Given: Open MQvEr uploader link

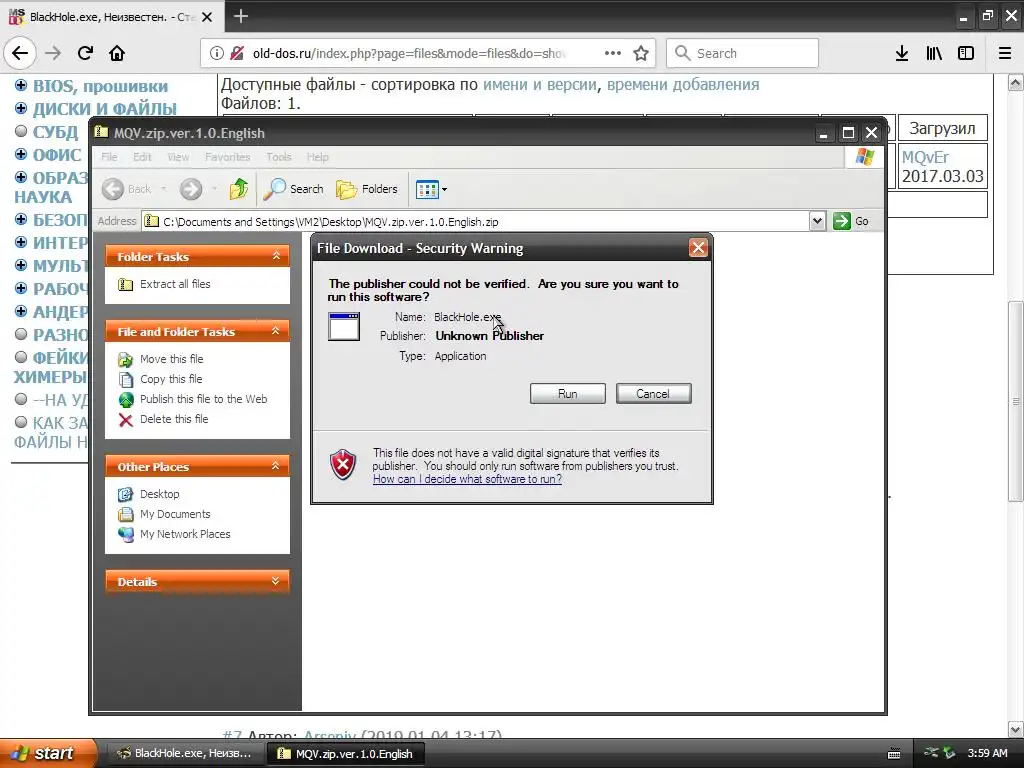Looking at the screenshot, I should (925, 157).
